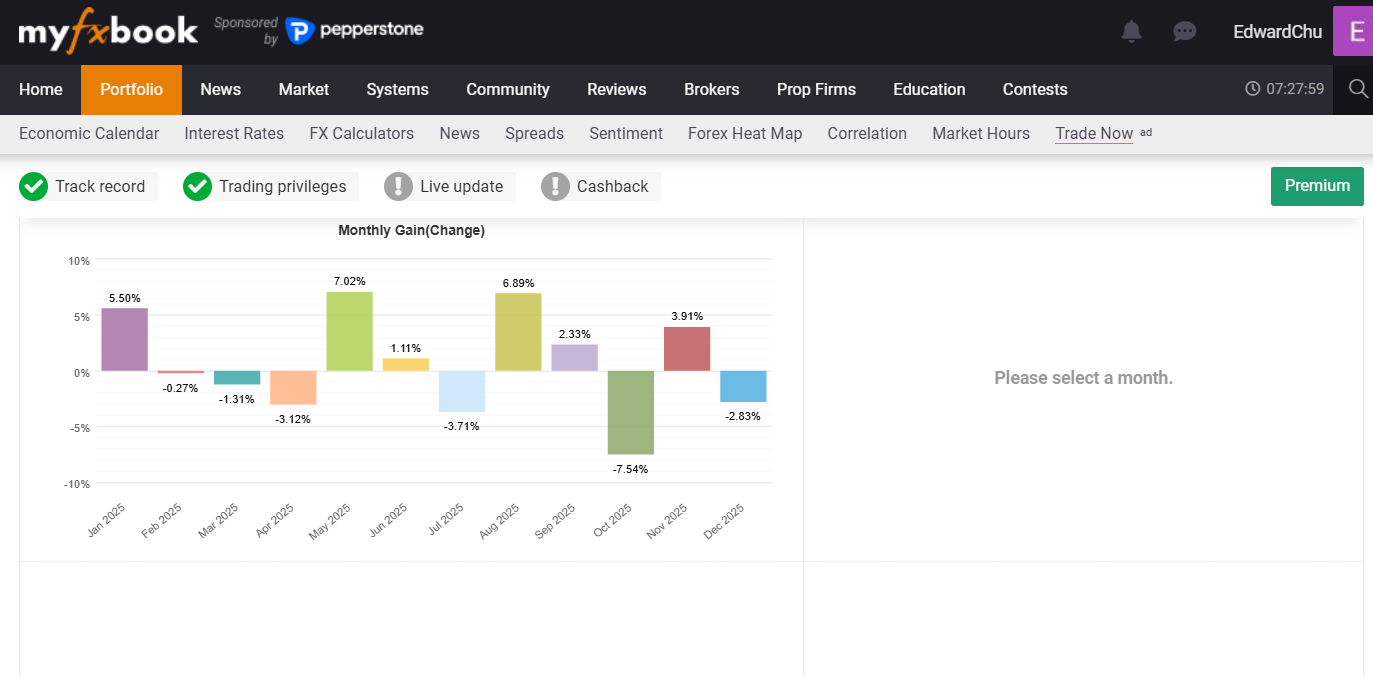Click the purple user avatar E
The width and height of the screenshot is (1373, 677).
pyautogui.click(x=1354, y=32)
